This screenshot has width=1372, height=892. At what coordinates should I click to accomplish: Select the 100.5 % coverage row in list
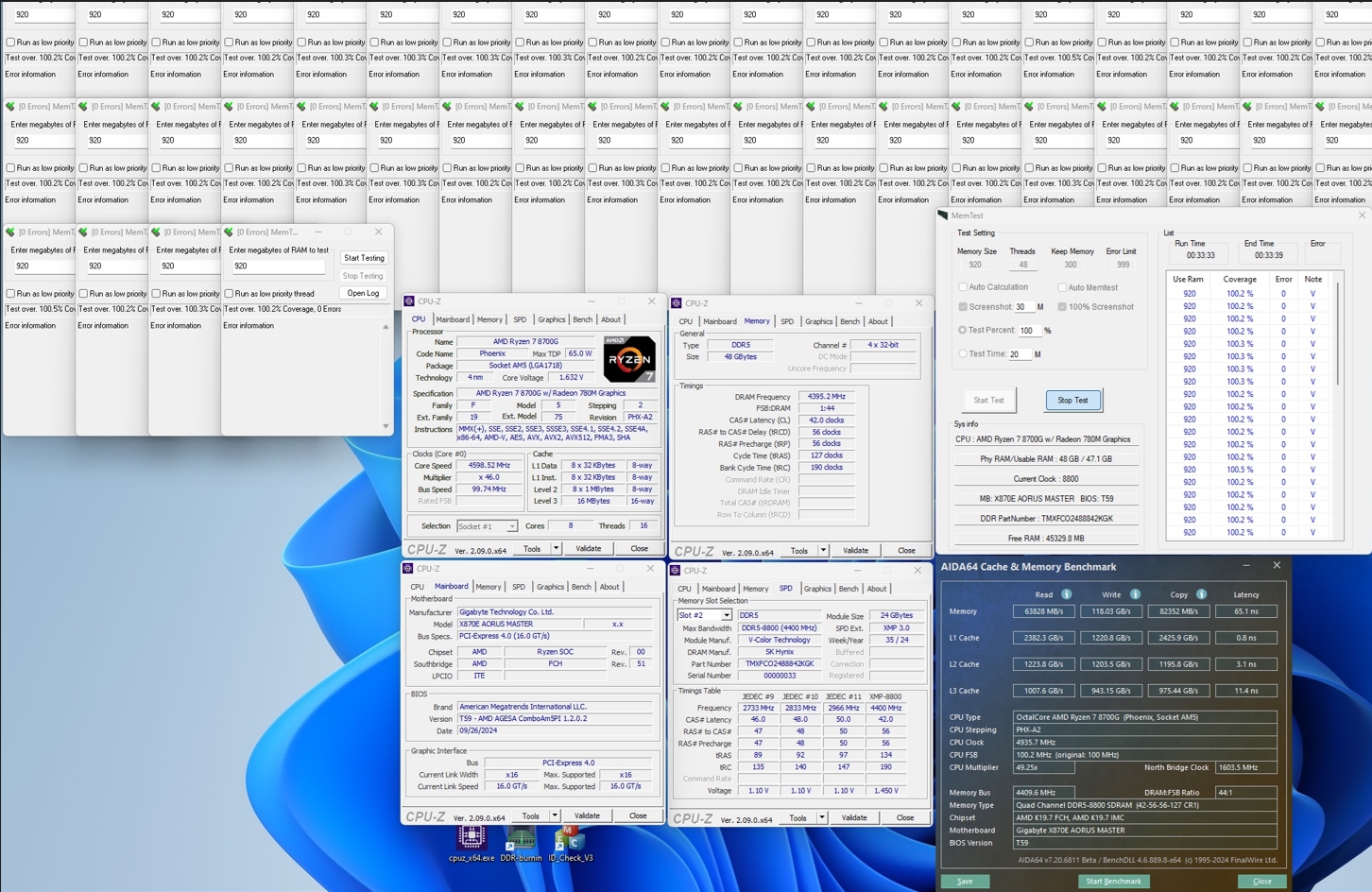1251,470
